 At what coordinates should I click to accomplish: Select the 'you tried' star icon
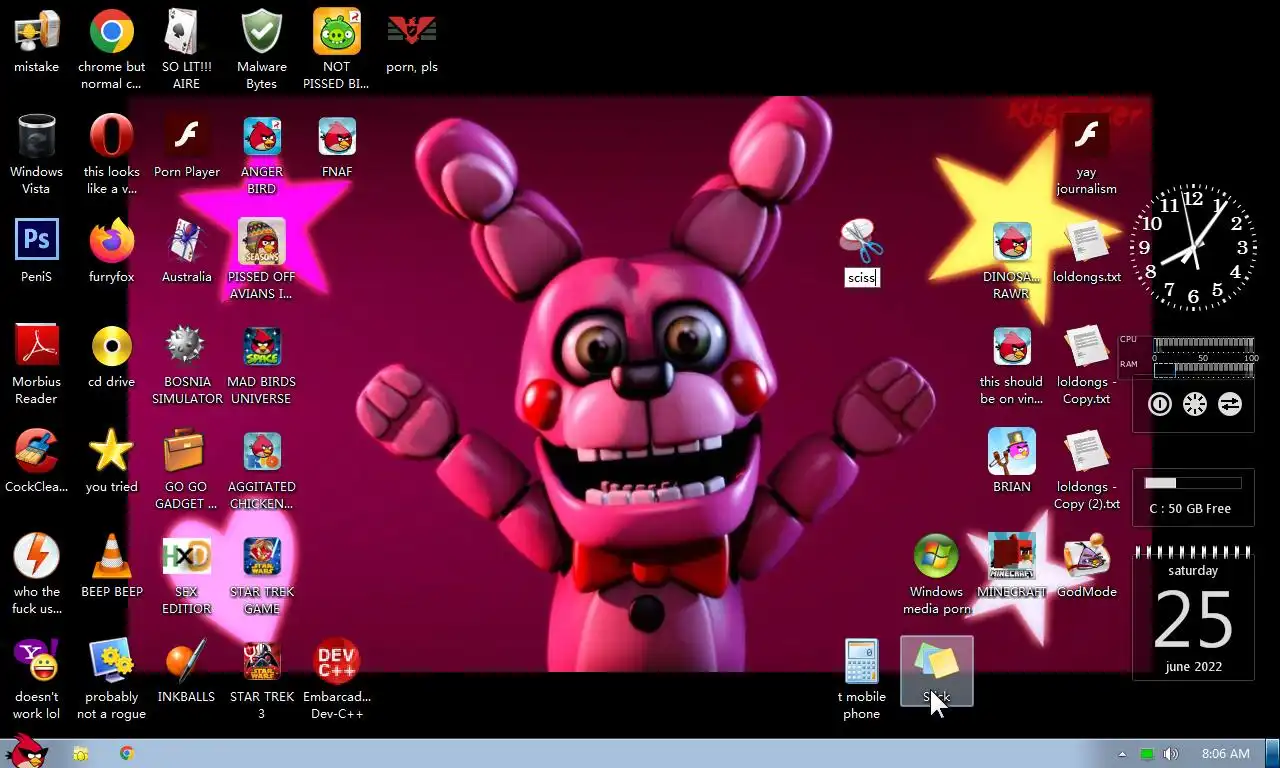(x=112, y=451)
